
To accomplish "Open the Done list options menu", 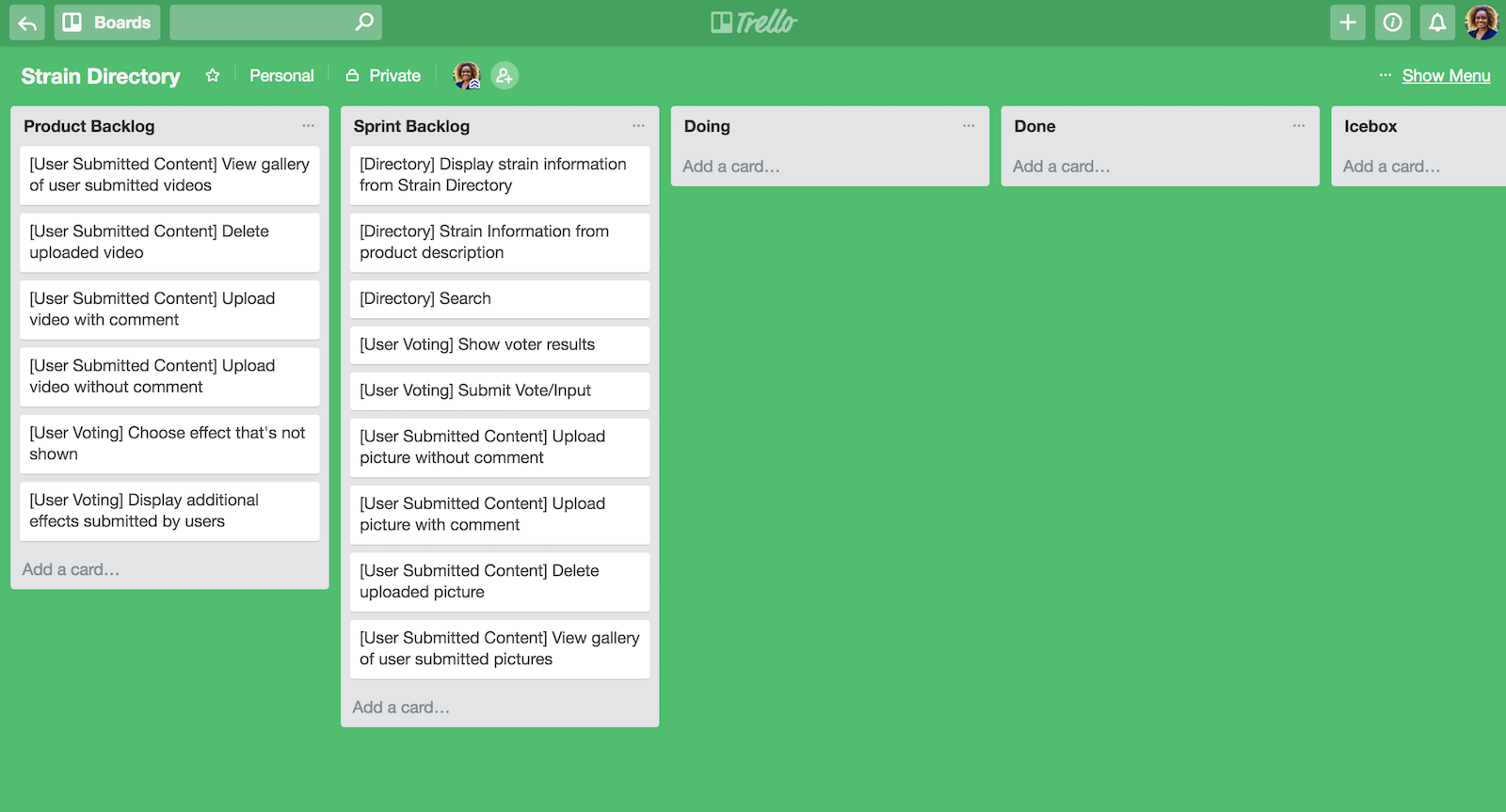I will 1299,125.
